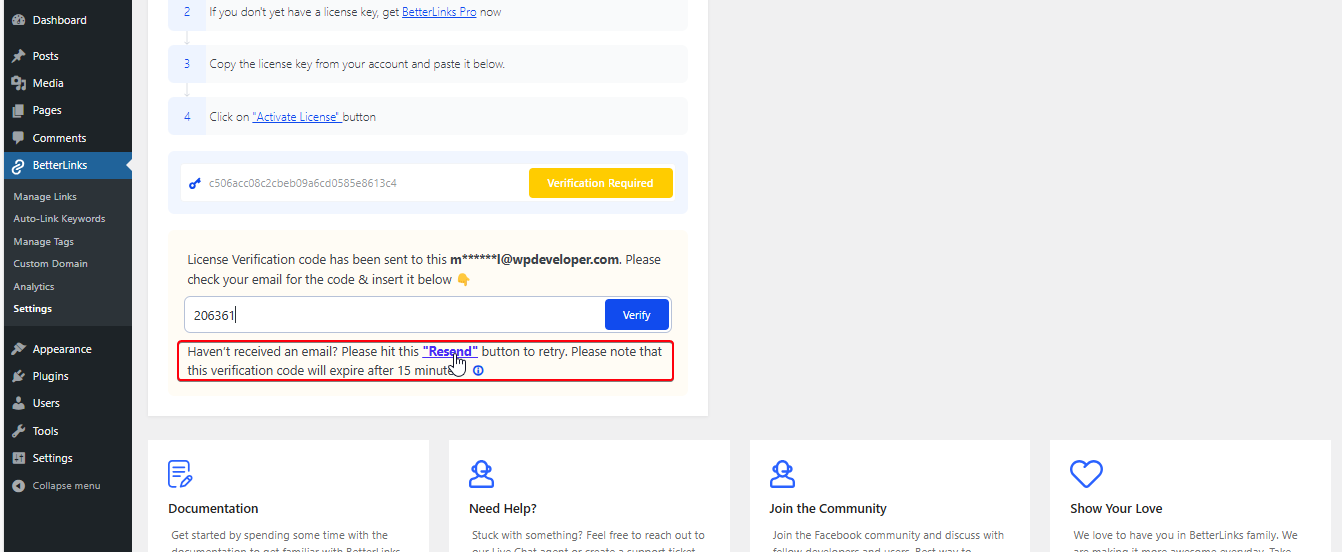Click the Posts pin icon

click(x=18, y=56)
